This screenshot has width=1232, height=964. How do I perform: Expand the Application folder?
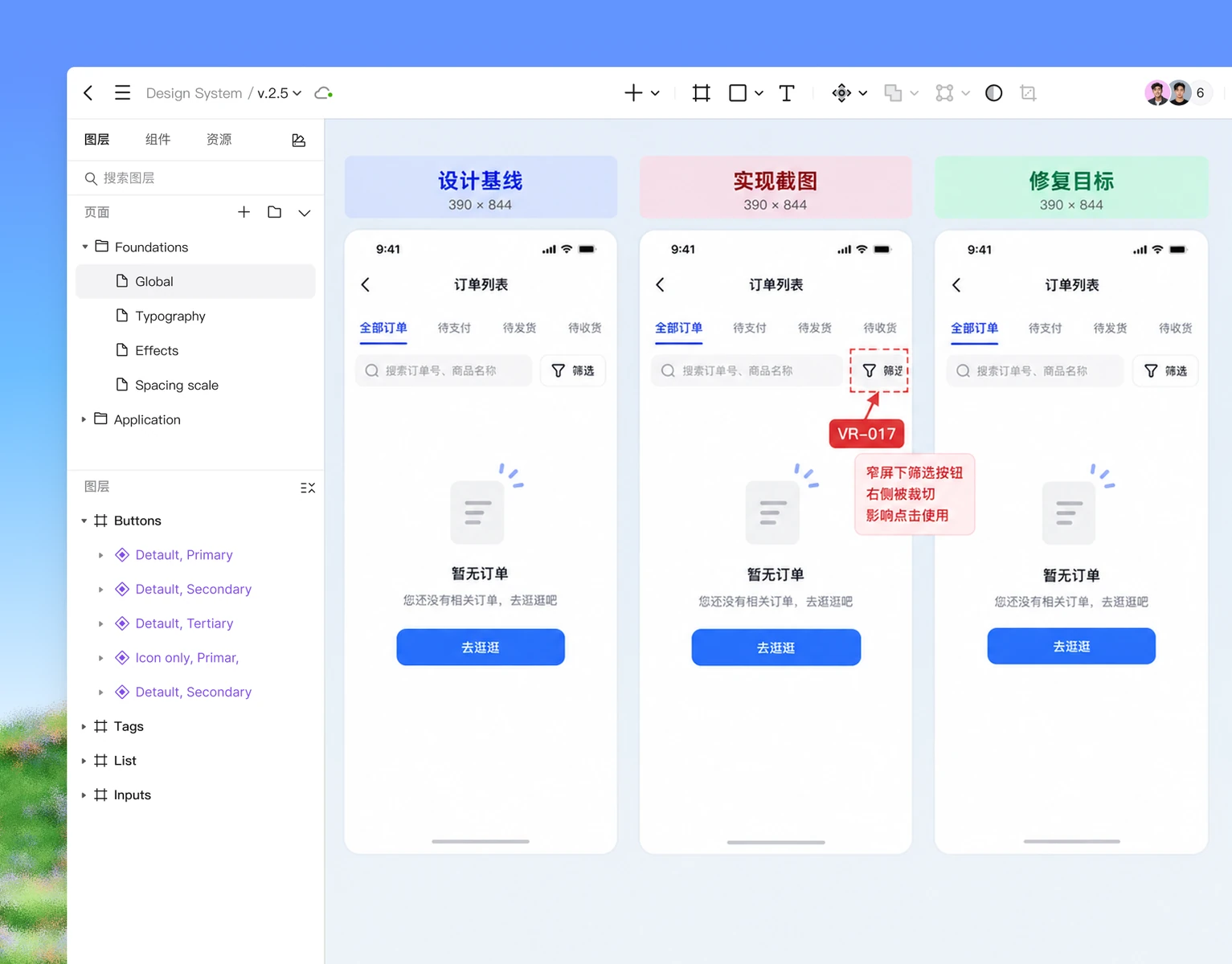click(84, 419)
